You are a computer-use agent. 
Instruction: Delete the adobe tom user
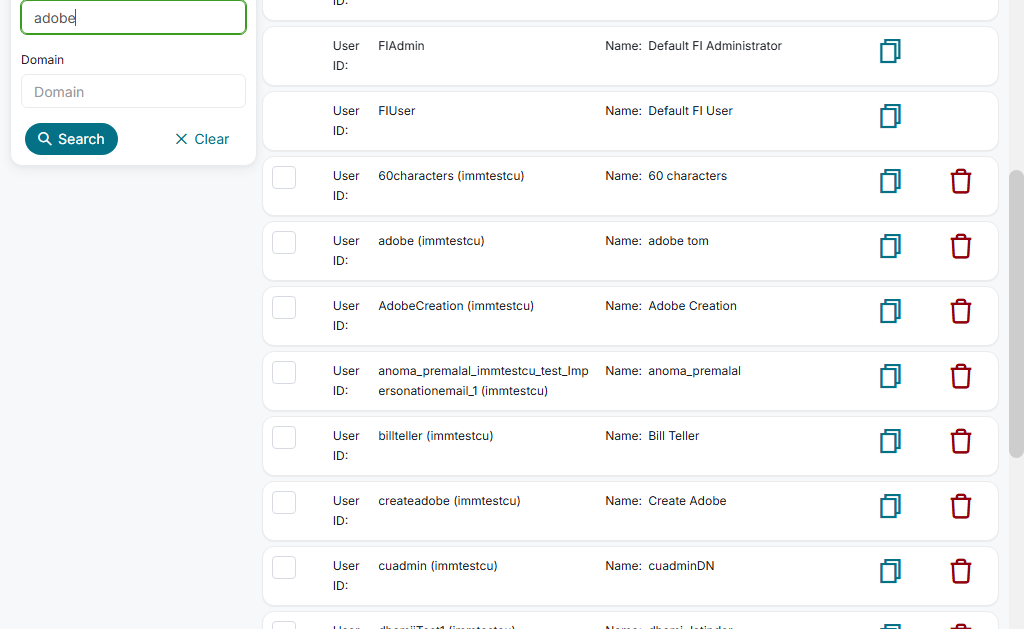pyautogui.click(x=960, y=246)
